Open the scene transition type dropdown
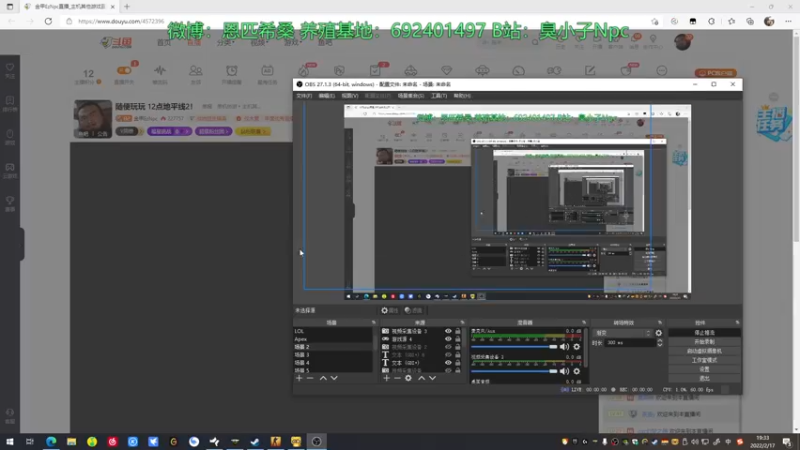 (623, 333)
